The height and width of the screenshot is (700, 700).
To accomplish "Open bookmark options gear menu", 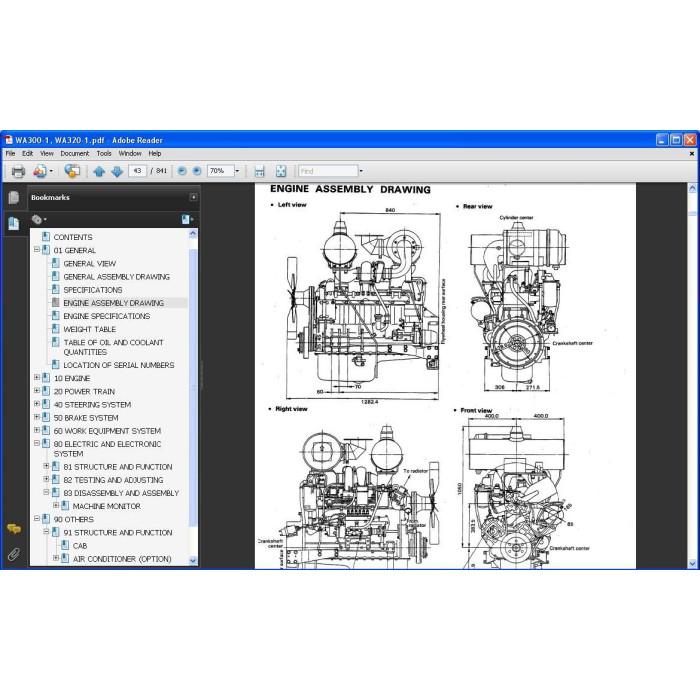I will click(39, 219).
